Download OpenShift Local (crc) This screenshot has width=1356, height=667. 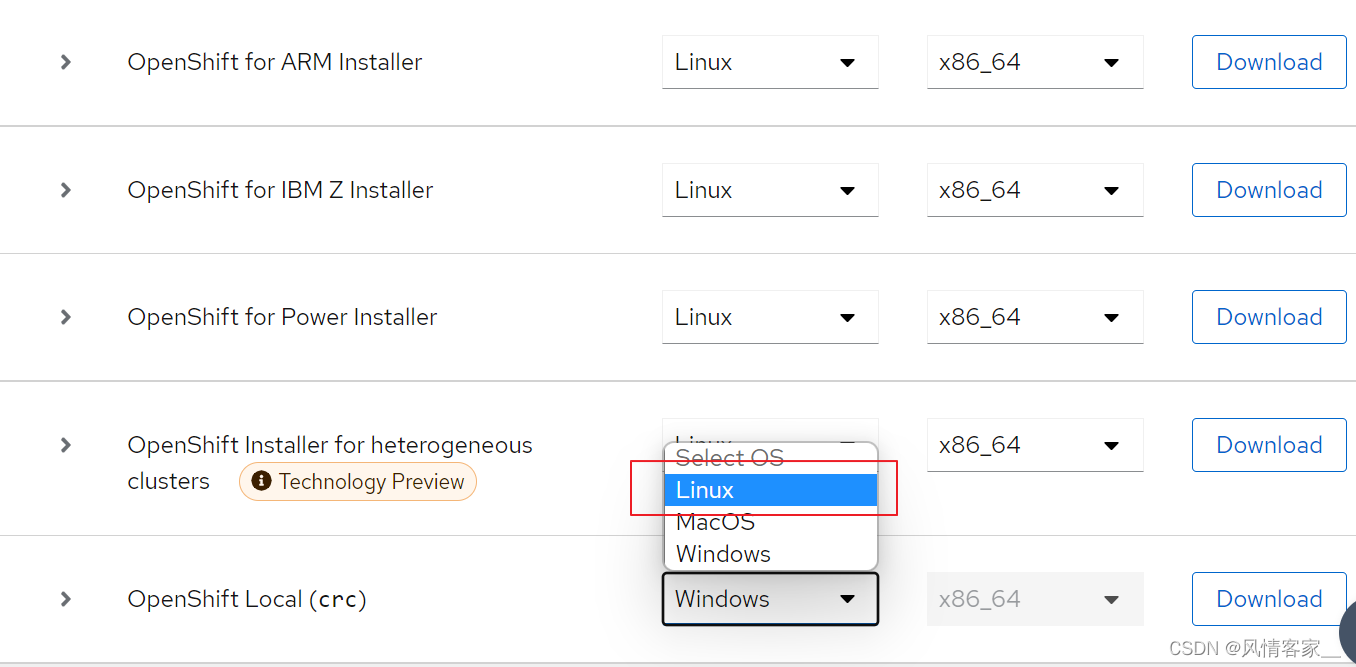(x=1268, y=598)
